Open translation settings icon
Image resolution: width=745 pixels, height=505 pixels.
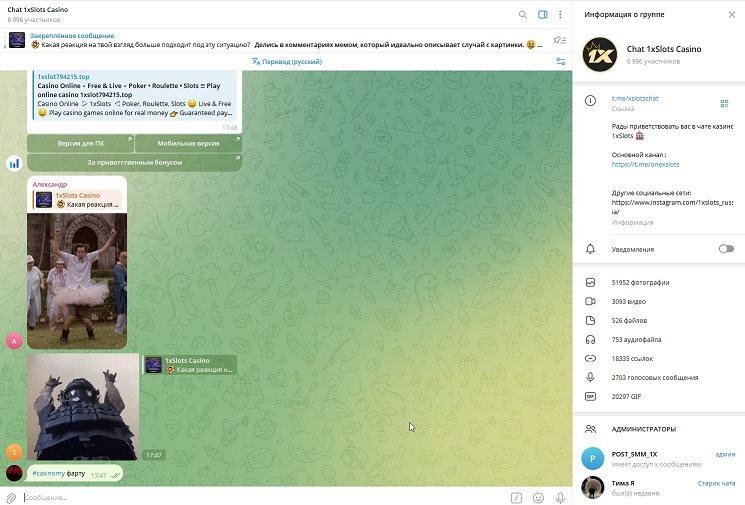[561, 62]
